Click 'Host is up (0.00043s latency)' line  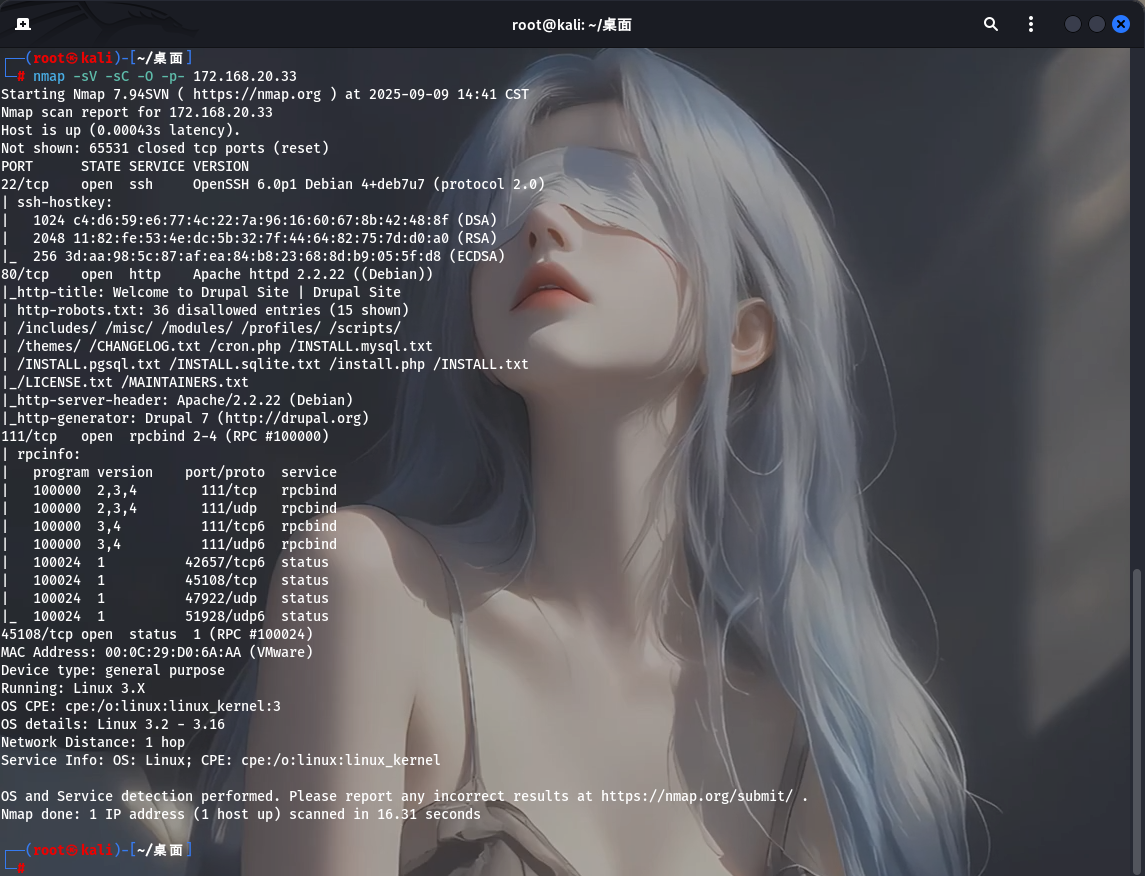(x=120, y=131)
